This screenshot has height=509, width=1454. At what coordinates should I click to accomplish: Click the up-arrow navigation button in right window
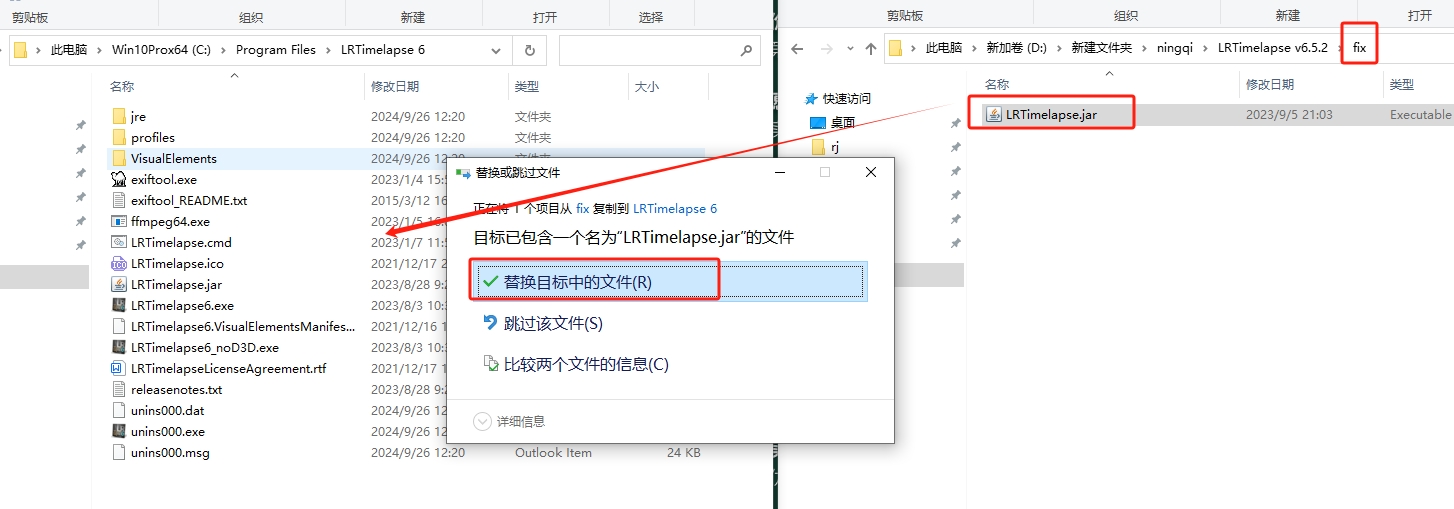click(870, 48)
